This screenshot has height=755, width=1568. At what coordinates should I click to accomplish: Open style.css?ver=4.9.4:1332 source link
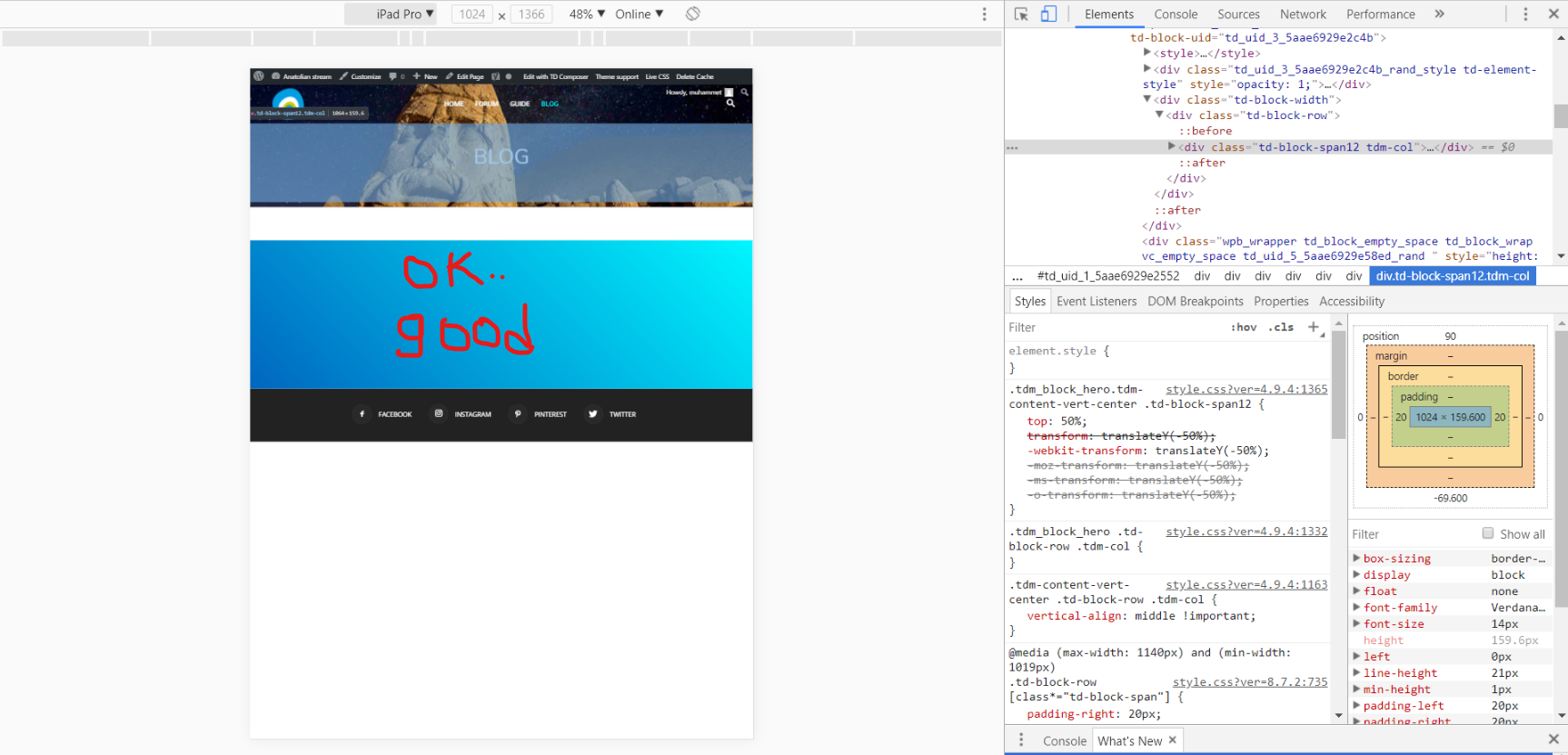(1246, 531)
